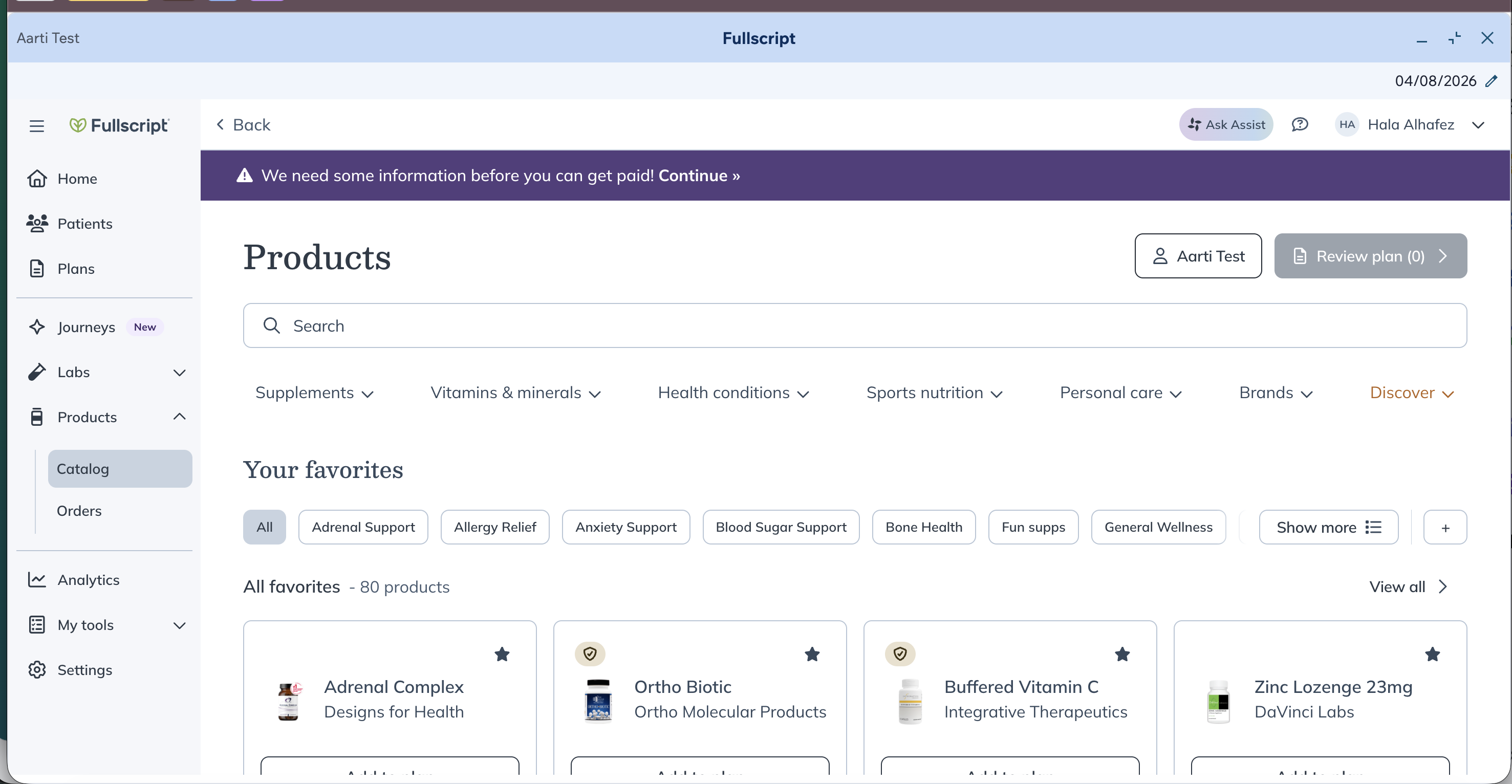Viewport: 1512px width, 784px height.
Task: Click the plus button to add a category
Action: click(1444, 528)
